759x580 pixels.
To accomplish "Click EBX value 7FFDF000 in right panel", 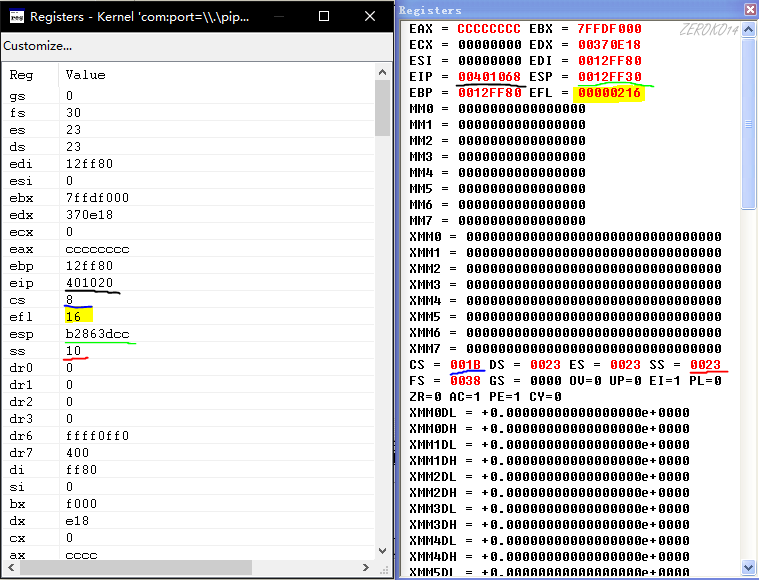I will [x=609, y=29].
